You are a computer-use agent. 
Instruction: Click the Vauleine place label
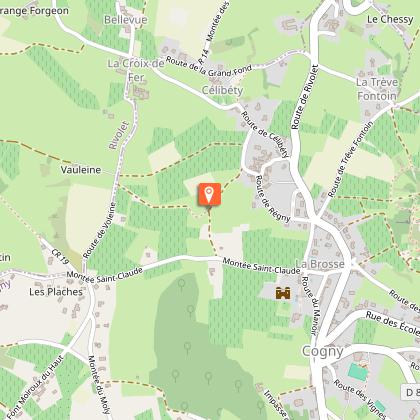(81, 170)
